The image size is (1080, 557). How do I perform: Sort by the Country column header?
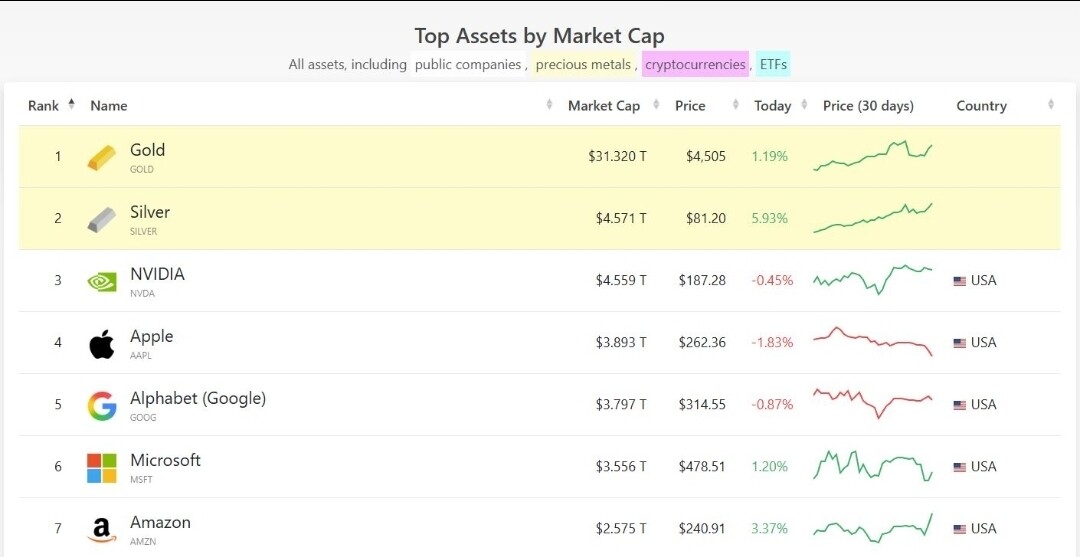point(981,106)
